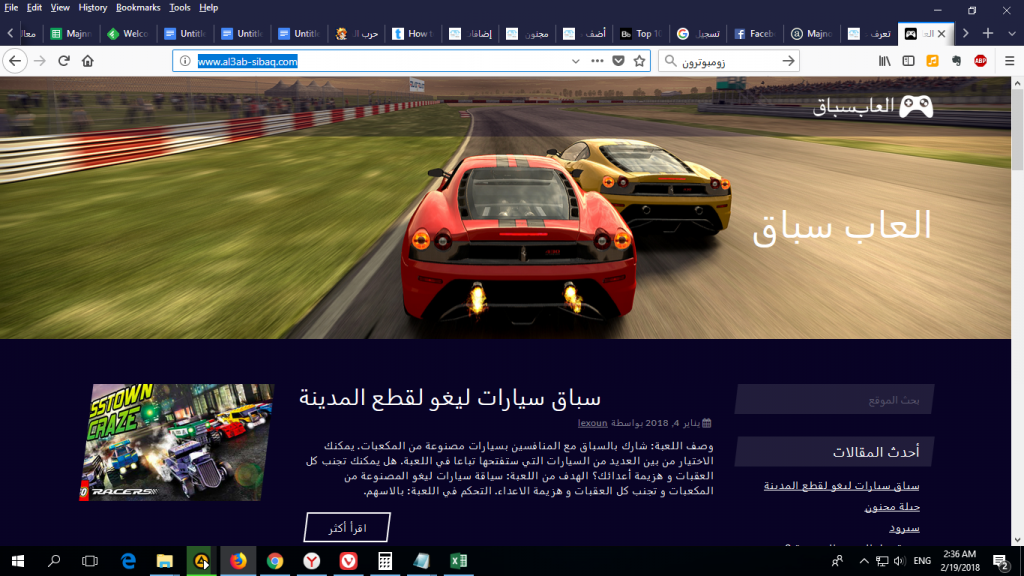
Task: Click the اقرأ أكثر read more button
Action: click(x=345, y=527)
